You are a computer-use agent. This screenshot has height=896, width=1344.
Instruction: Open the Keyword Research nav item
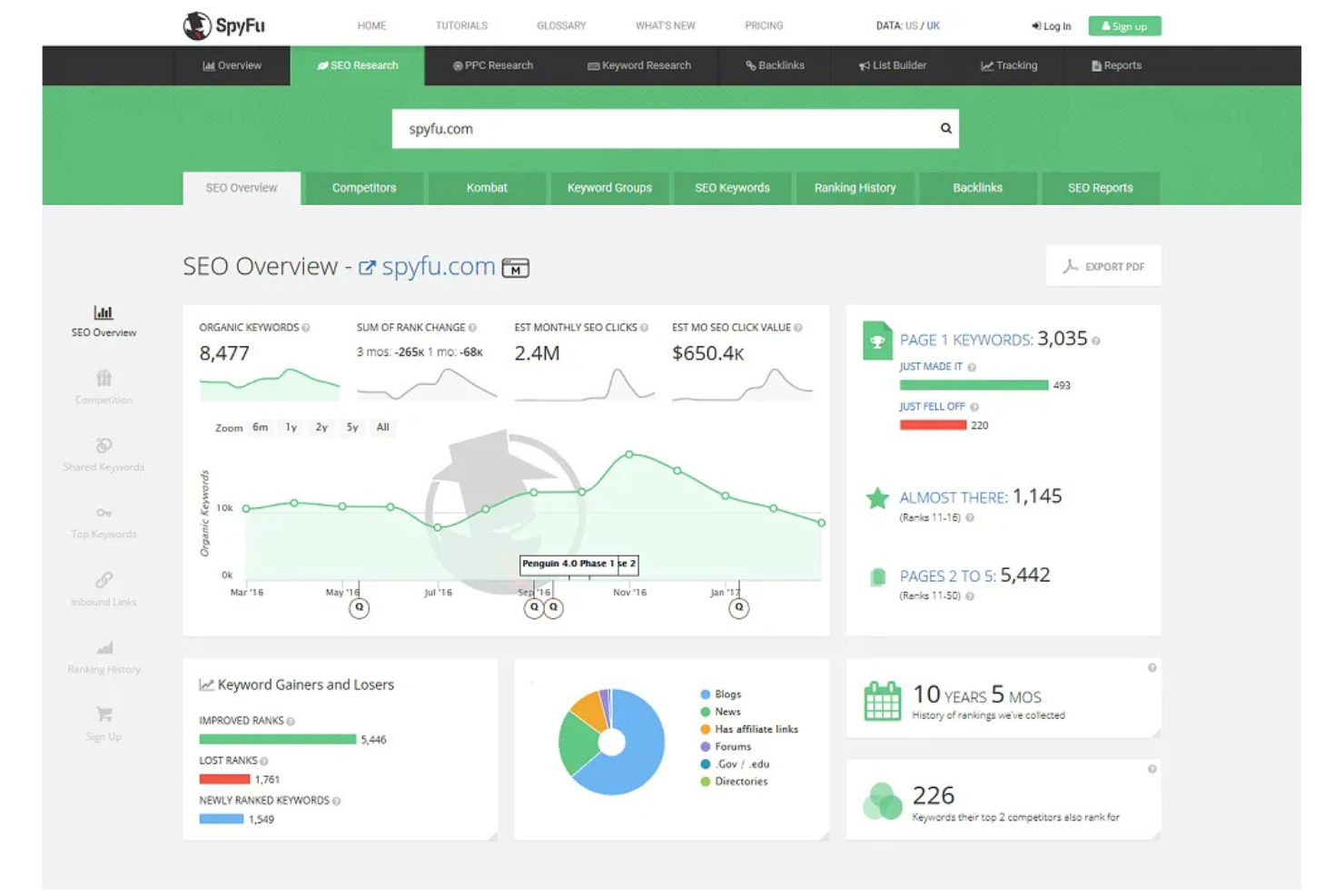click(639, 65)
